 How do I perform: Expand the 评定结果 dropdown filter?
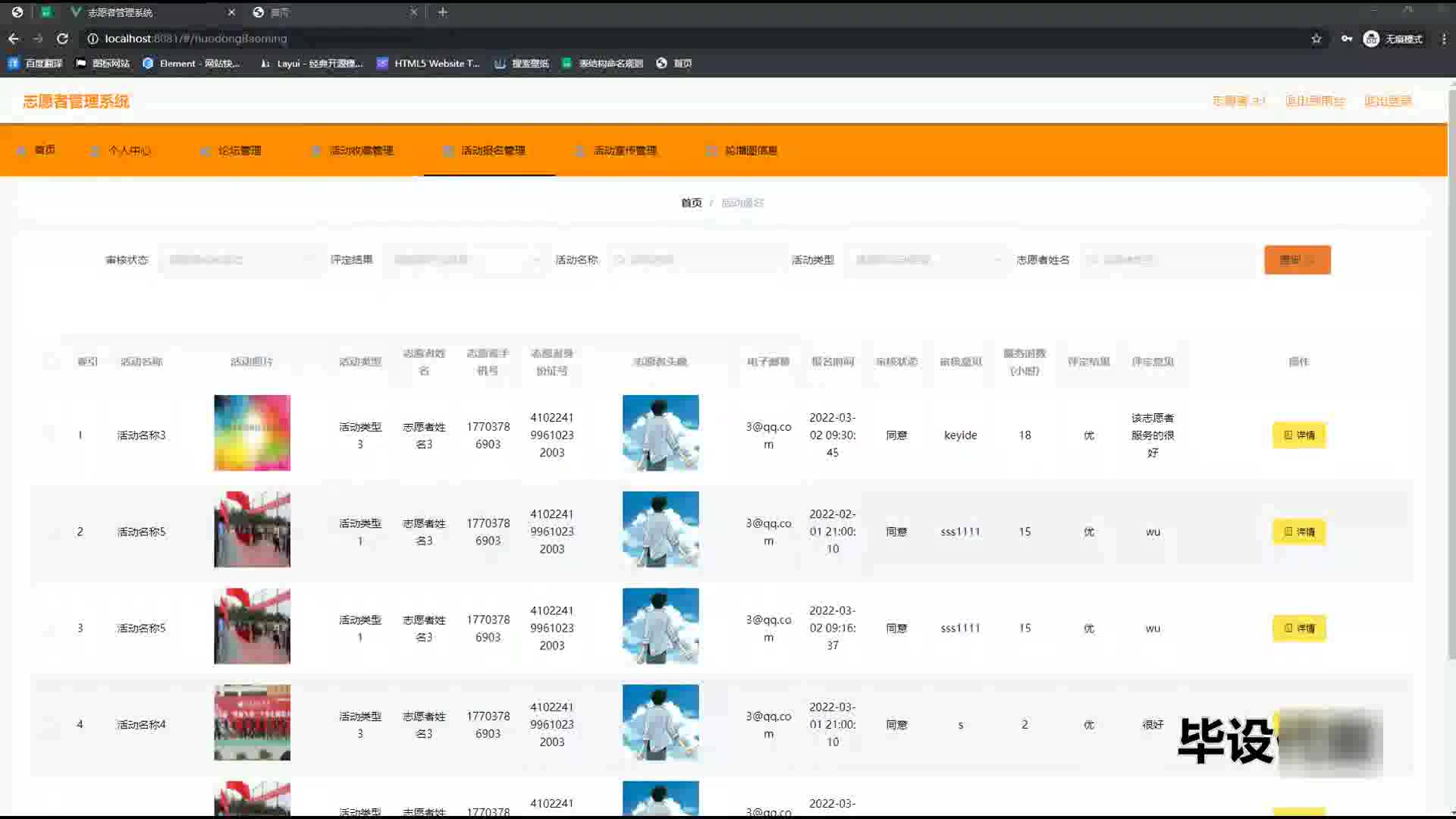coord(464,260)
